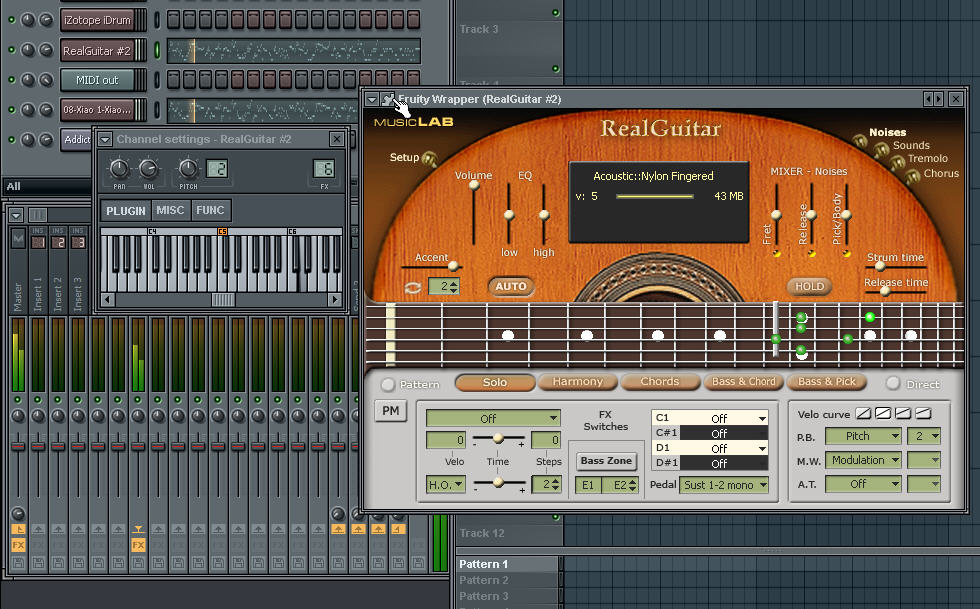Click the Pick/Body noise yellow LED indicator
980x609 pixels.
[x=846, y=253]
